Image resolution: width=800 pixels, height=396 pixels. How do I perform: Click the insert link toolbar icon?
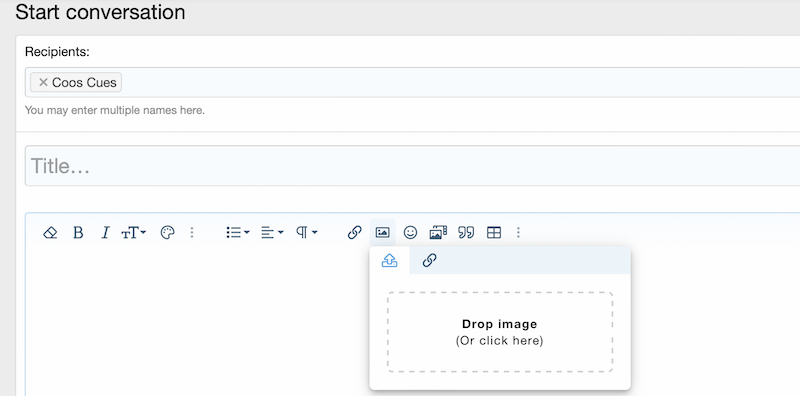(x=354, y=233)
